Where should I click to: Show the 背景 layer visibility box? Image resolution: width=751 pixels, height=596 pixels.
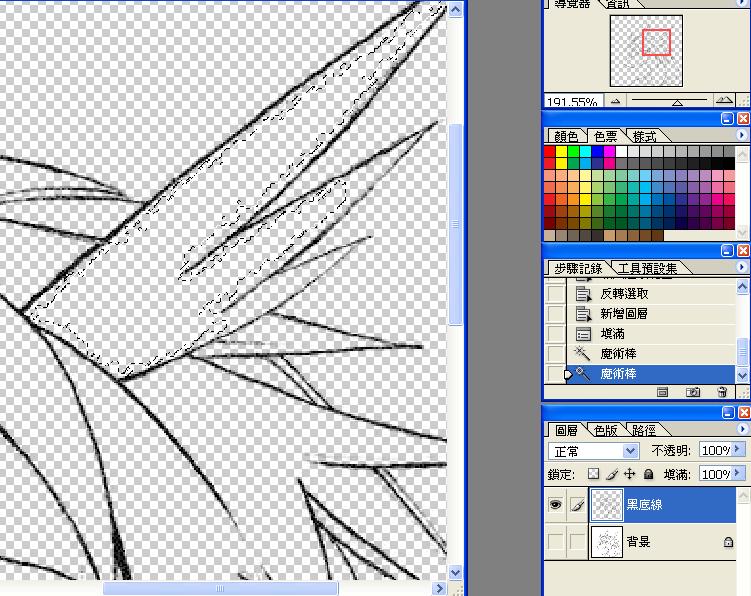coord(555,542)
